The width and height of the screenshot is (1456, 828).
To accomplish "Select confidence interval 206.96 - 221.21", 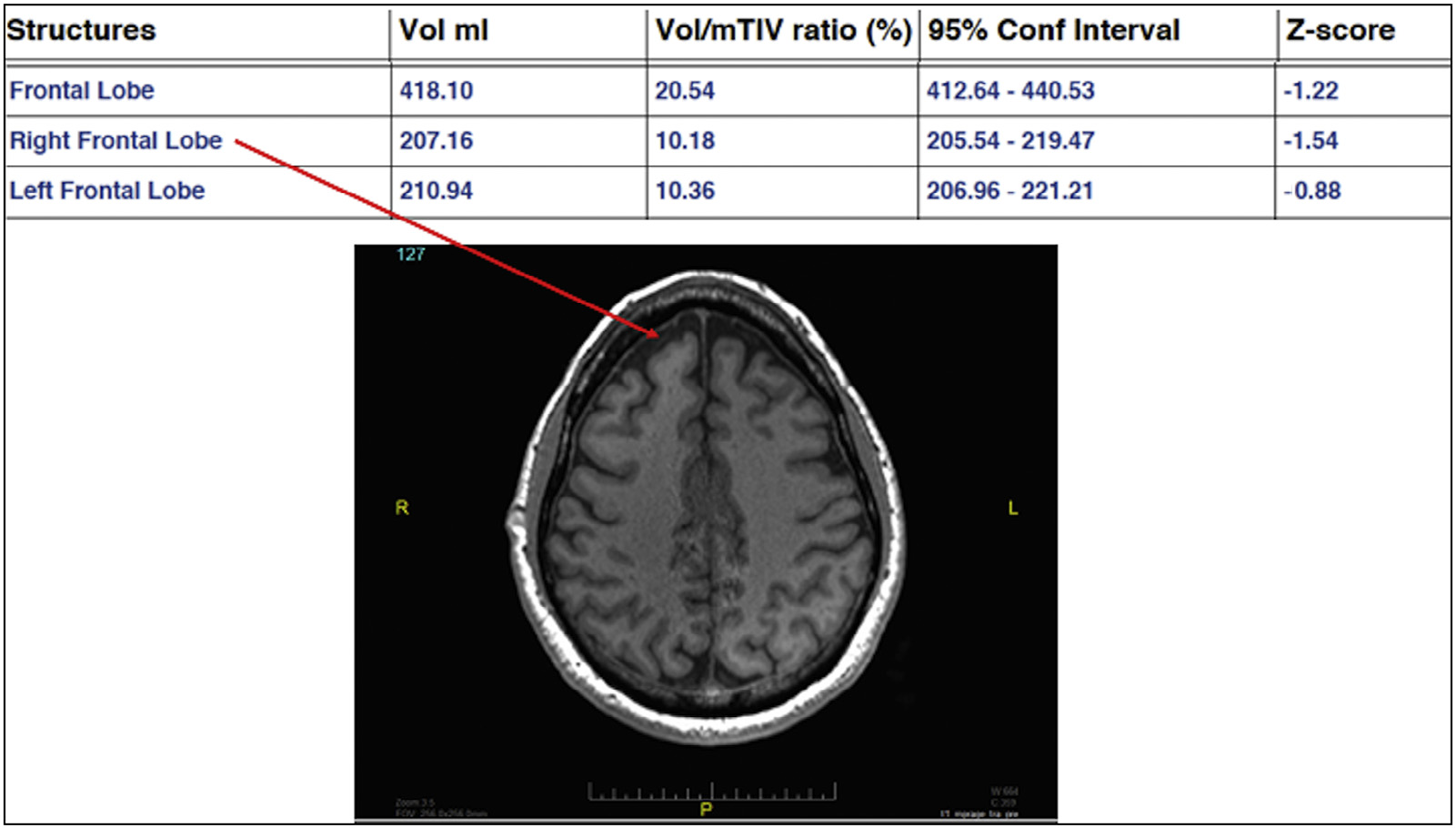I will pos(1009,191).
